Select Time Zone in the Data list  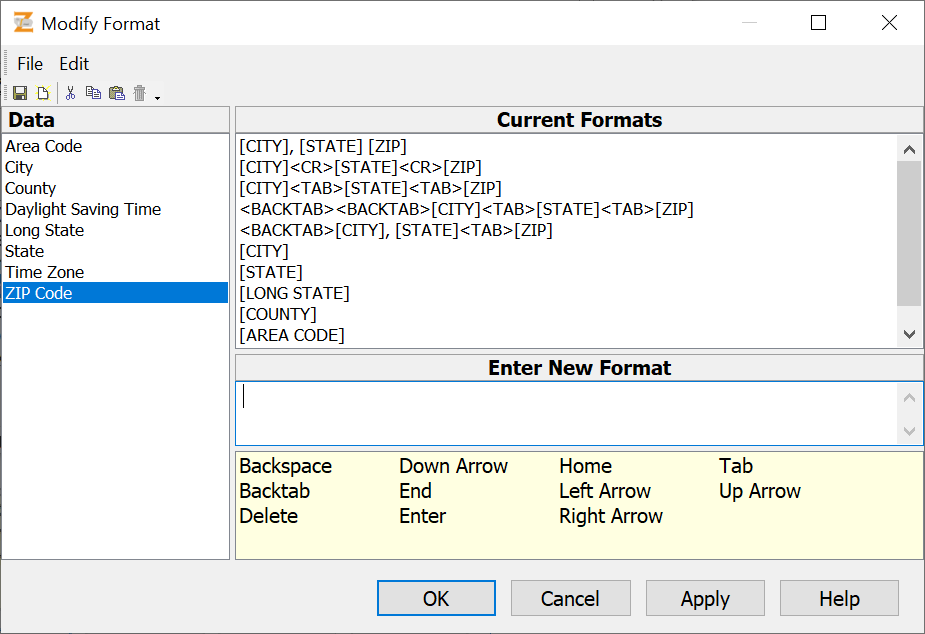pos(44,271)
